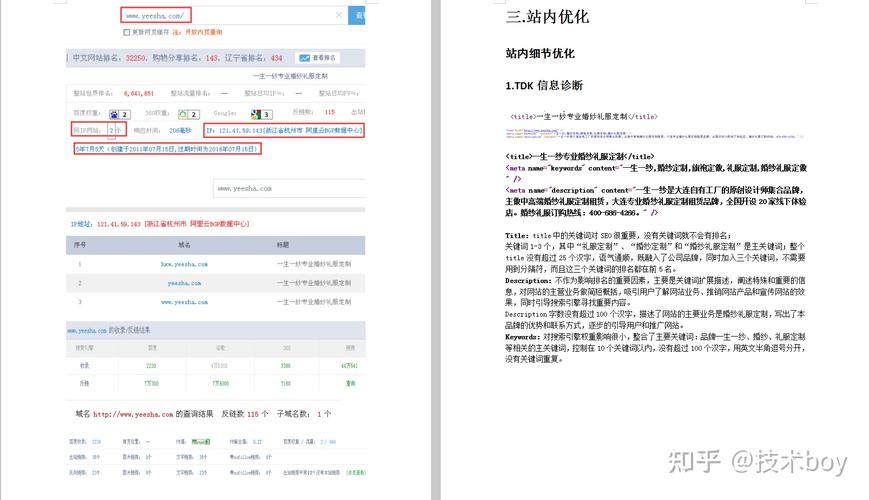Click the 序号 column header
The height and width of the screenshot is (500, 869).
79,244
